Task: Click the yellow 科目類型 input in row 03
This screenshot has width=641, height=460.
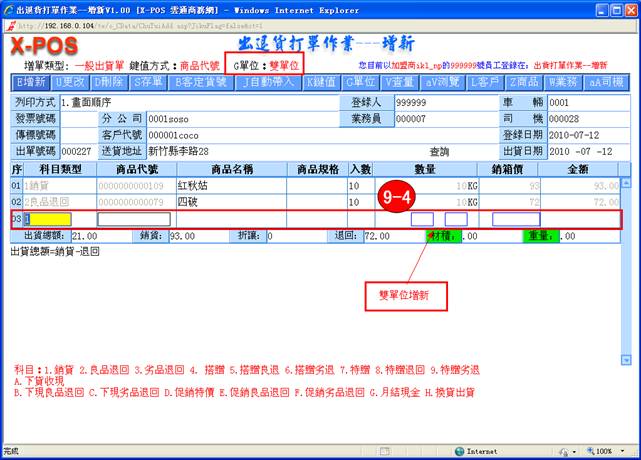Action: click(47, 219)
